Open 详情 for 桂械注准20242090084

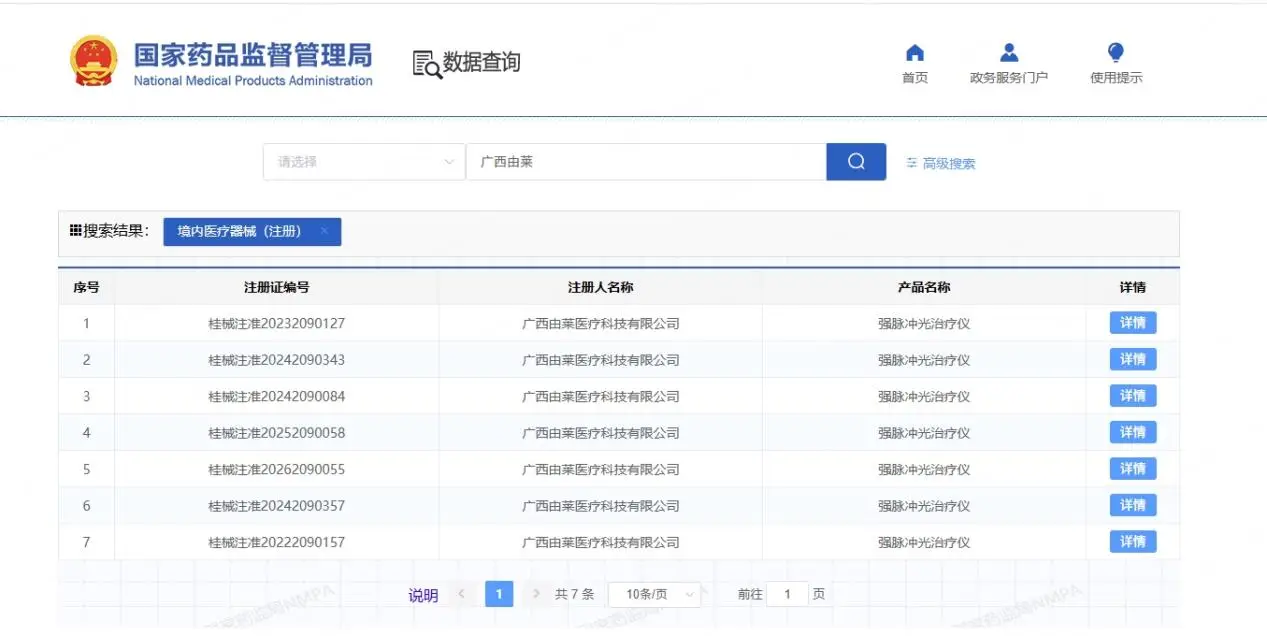pyautogui.click(x=1133, y=396)
